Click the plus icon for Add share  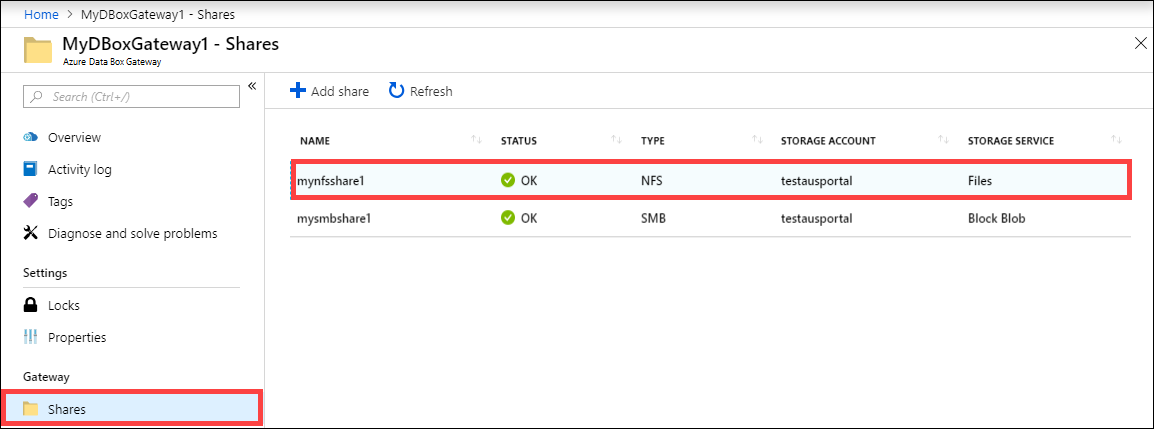click(297, 91)
